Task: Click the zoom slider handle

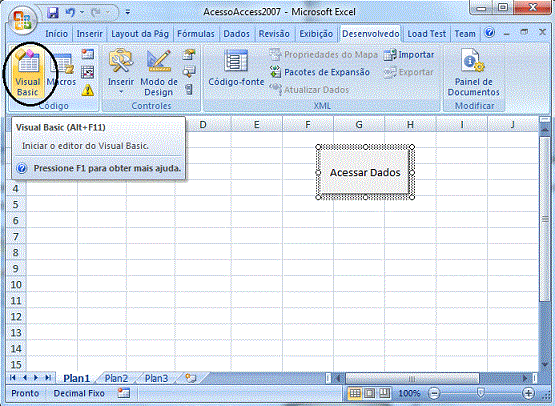Action: click(x=480, y=393)
